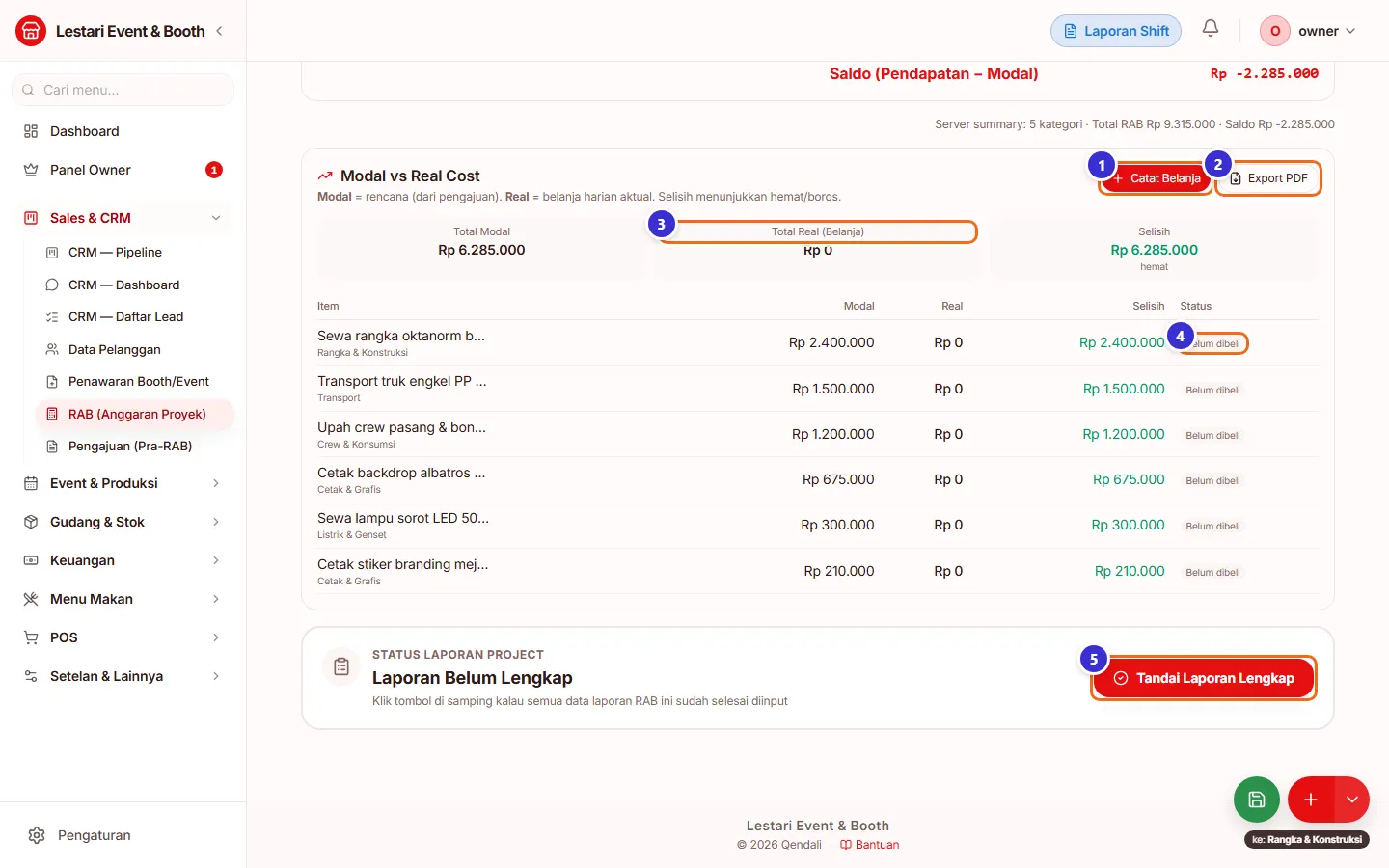Click the Catat Belanja button
The image size is (1389, 868).
pos(1157,178)
